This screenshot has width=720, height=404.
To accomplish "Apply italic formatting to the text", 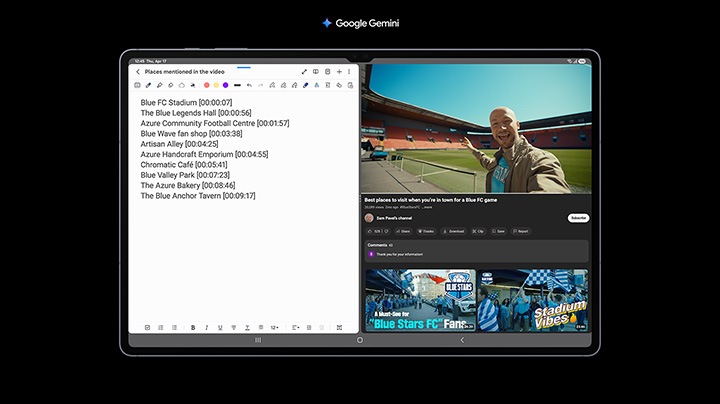I will click(x=206, y=327).
